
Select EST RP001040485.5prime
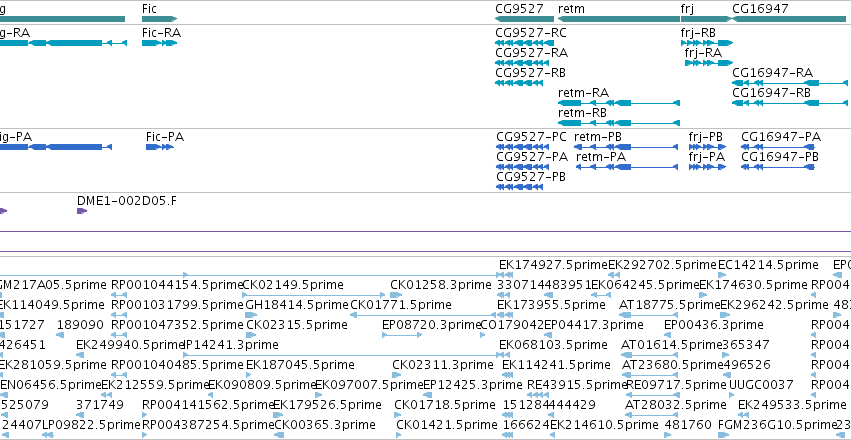tap(177, 365)
